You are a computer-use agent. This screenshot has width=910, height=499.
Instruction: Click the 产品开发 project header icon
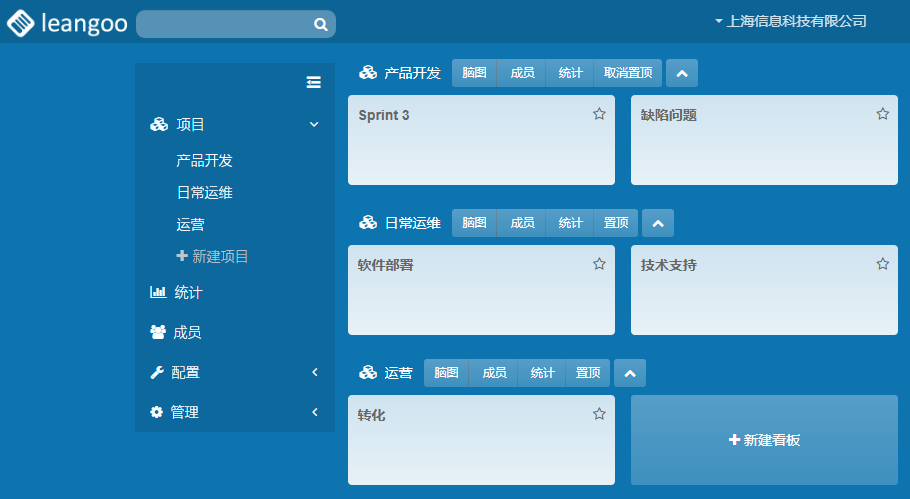(368, 73)
